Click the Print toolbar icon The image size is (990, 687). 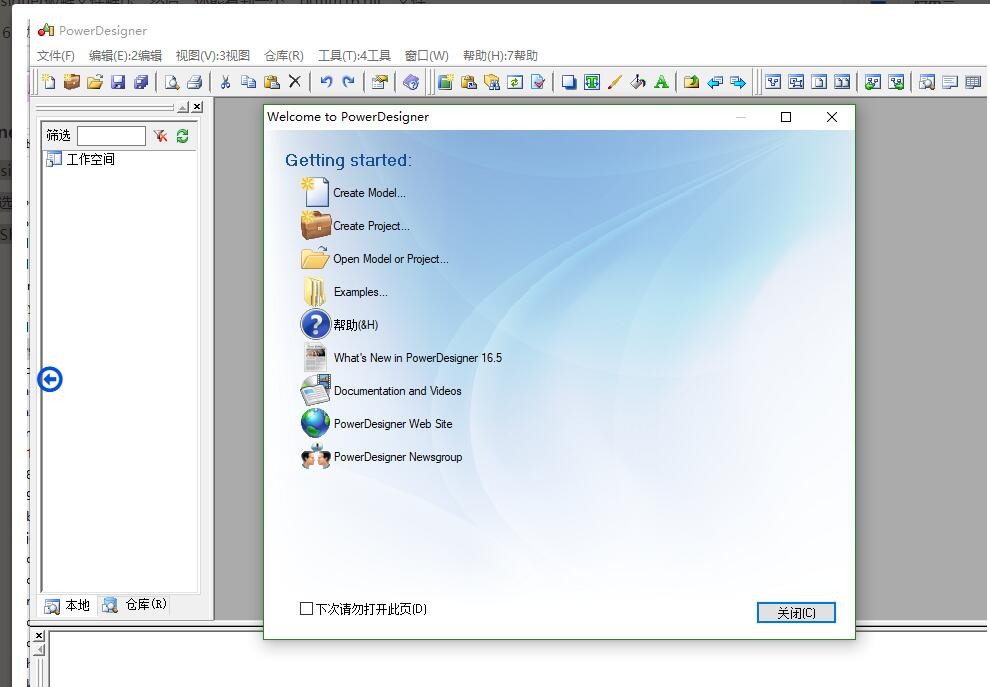[x=195, y=82]
